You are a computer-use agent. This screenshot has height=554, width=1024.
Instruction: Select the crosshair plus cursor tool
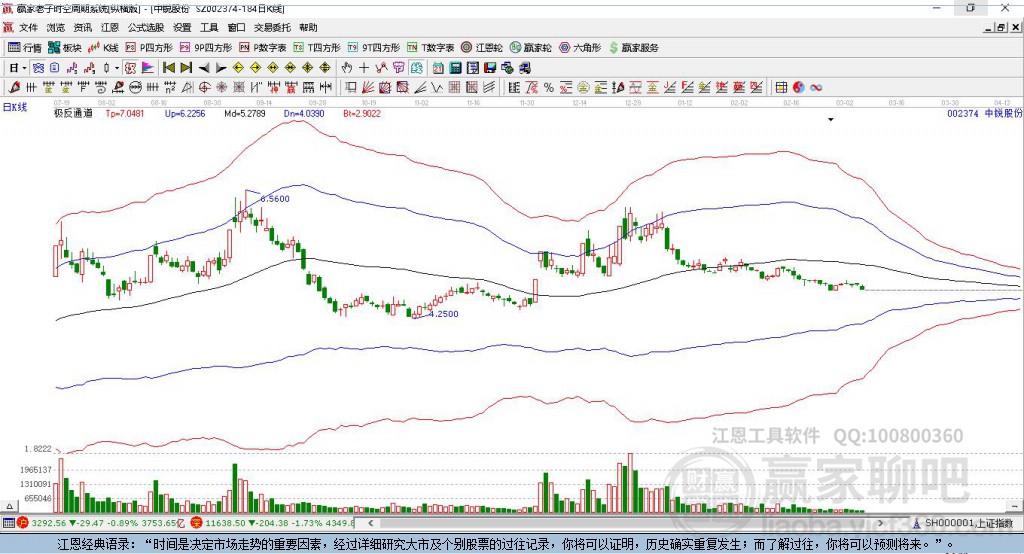pos(364,68)
